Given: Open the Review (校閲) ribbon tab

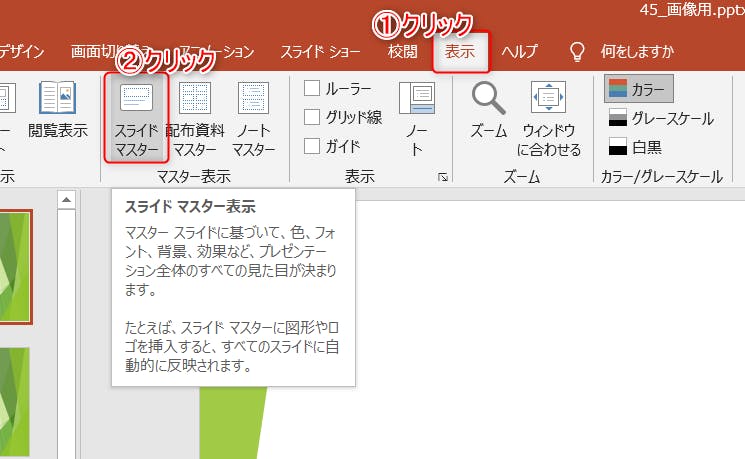Looking at the screenshot, I should tap(402, 52).
